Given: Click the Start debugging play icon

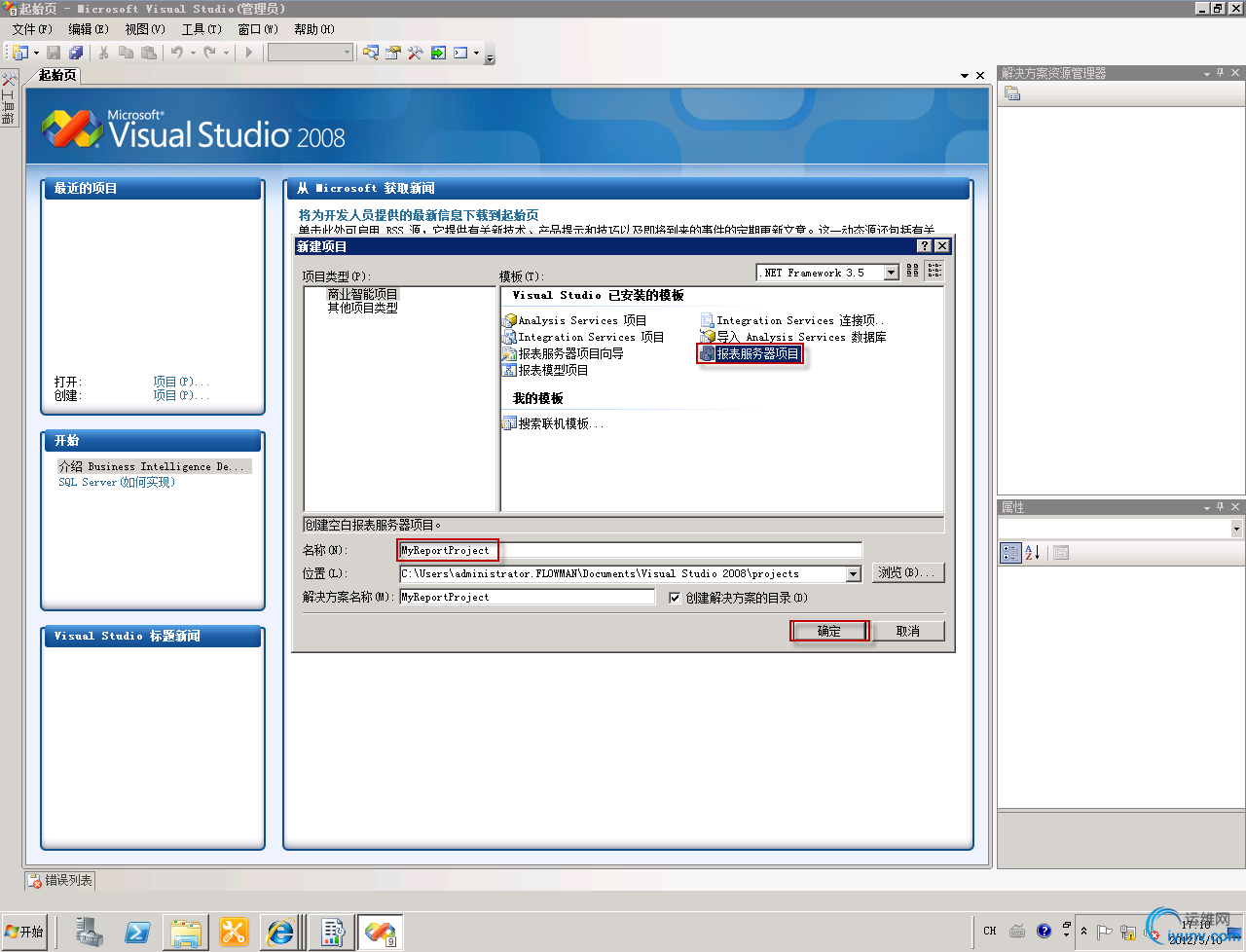Looking at the screenshot, I should coord(249,53).
